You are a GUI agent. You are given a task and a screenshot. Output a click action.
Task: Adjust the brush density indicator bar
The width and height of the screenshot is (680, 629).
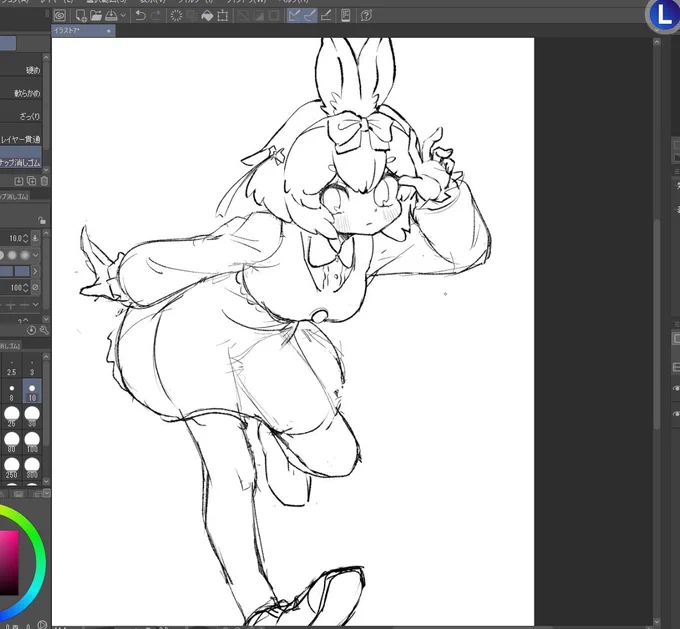pos(15,272)
